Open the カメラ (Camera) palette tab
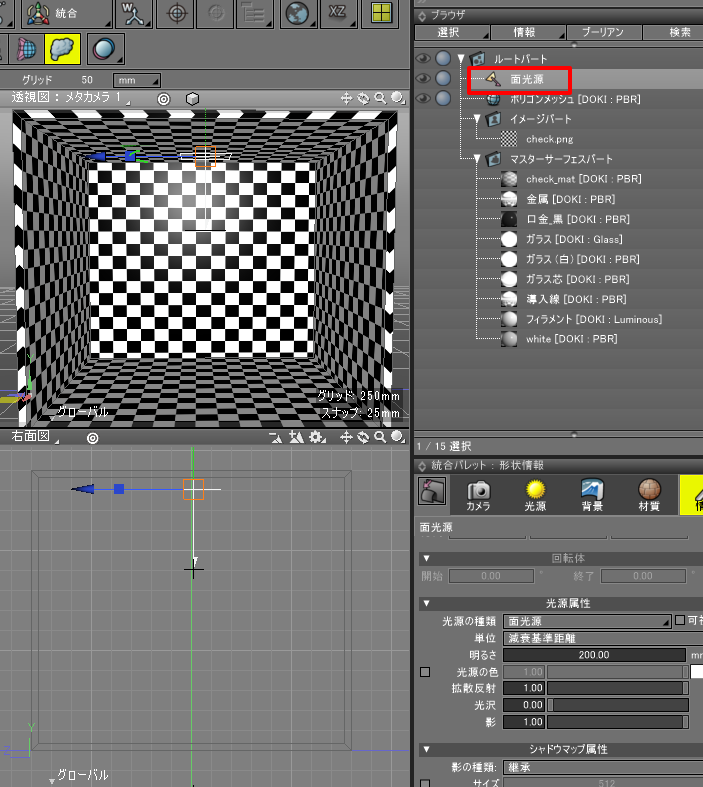This screenshot has width=703, height=787. [x=478, y=495]
